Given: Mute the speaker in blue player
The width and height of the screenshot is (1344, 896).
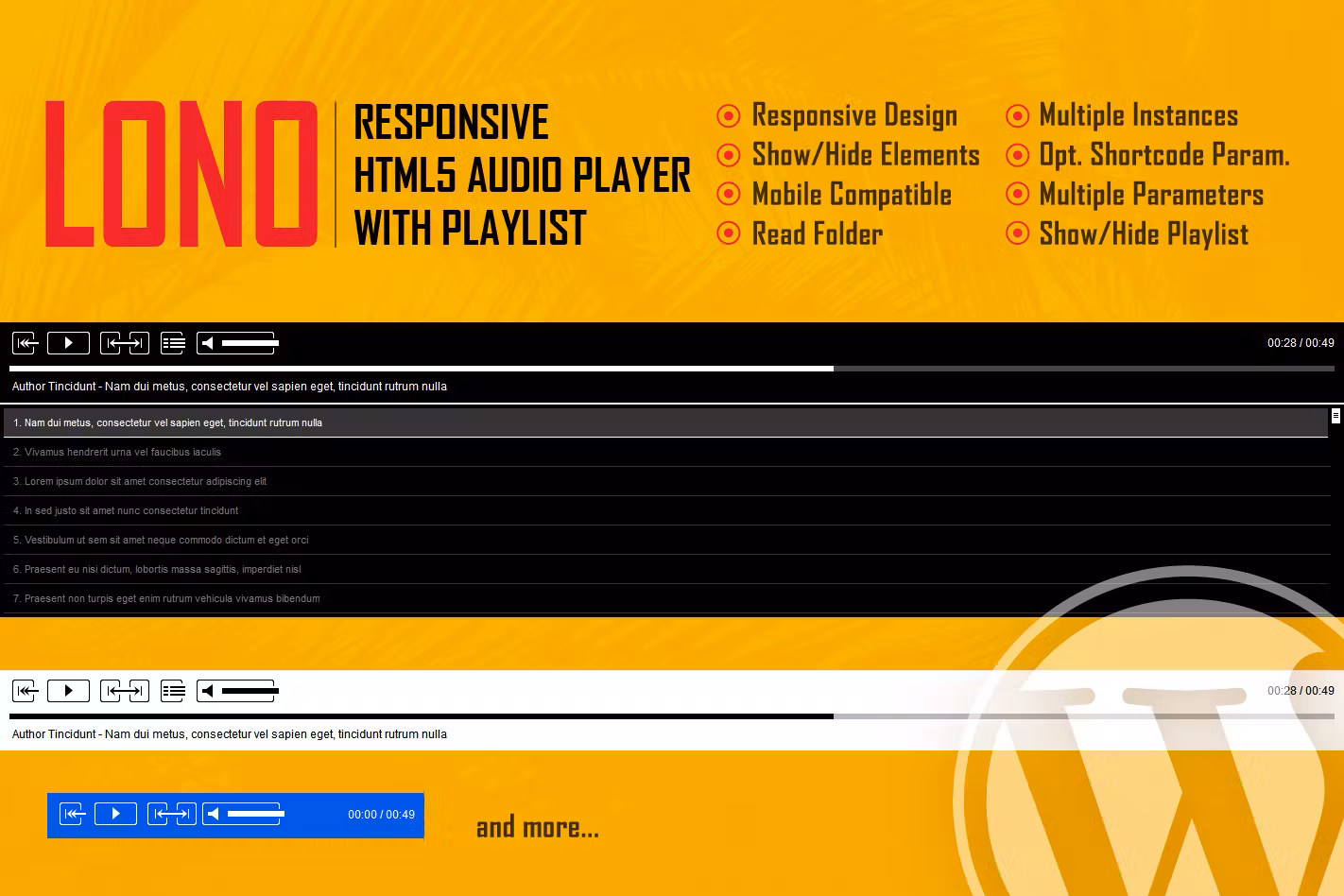Looking at the screenshot, I should 214,814.
